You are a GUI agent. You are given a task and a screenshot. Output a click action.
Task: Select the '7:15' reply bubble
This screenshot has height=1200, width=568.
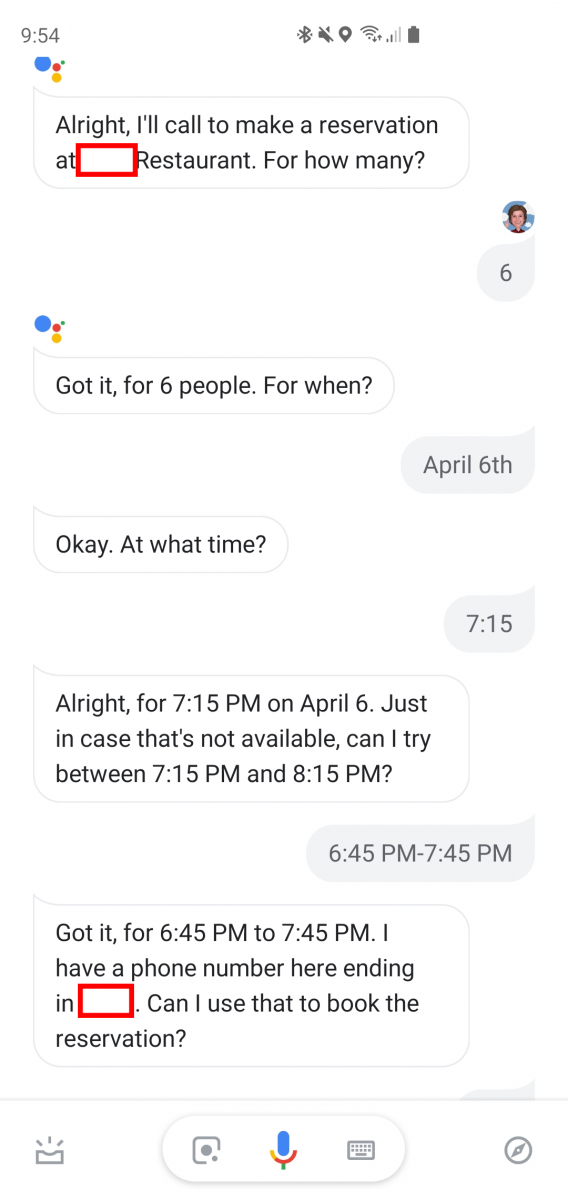coord(489,624)
